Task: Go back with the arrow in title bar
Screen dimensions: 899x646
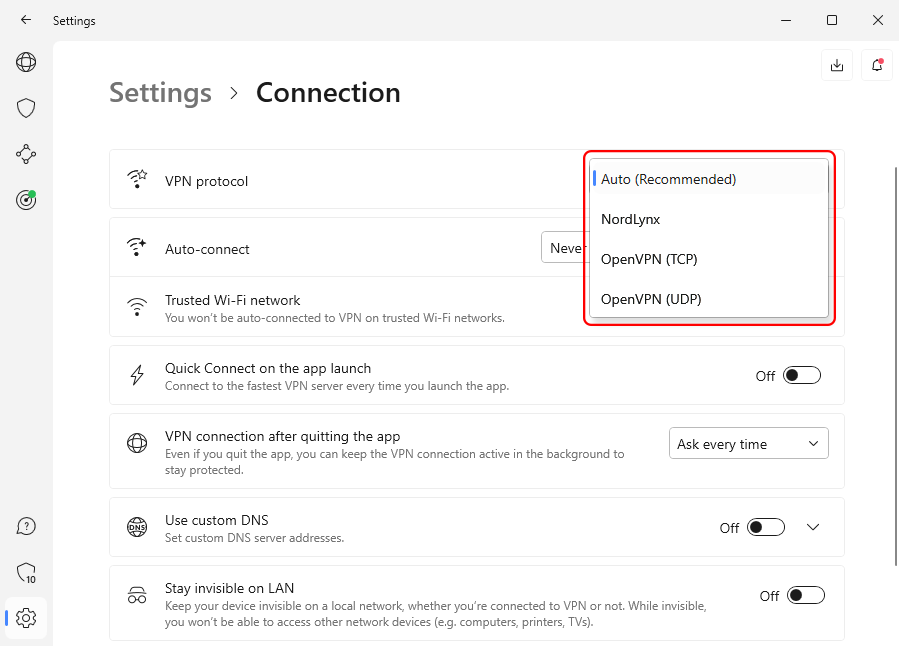Action: 26,20
